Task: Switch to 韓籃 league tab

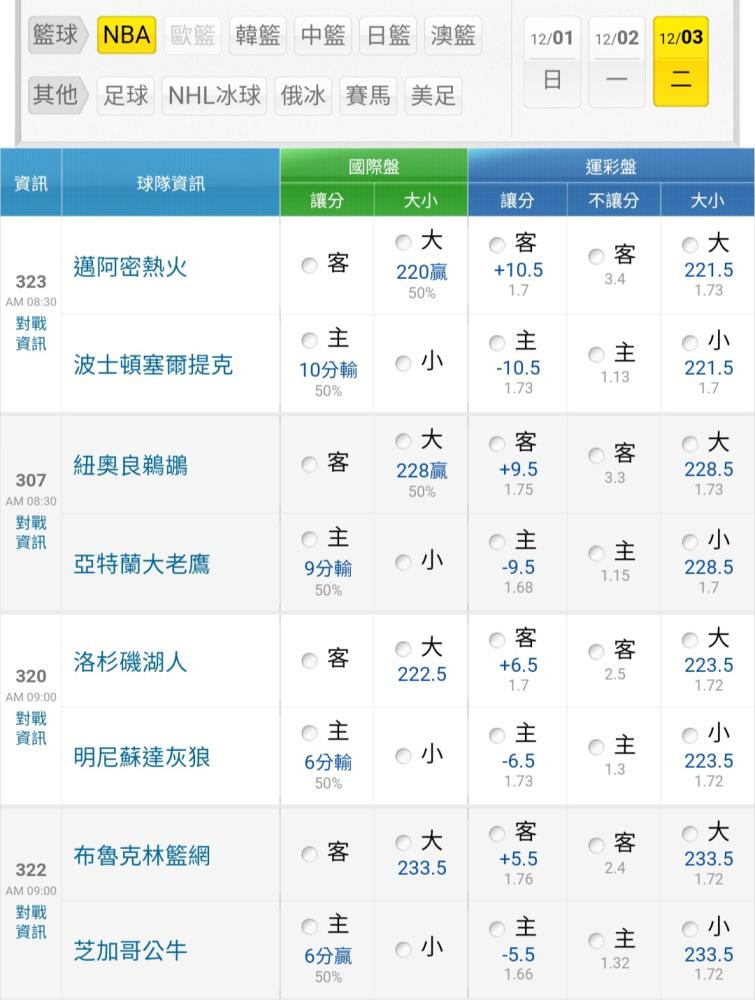Action: [x=258, y=35]
